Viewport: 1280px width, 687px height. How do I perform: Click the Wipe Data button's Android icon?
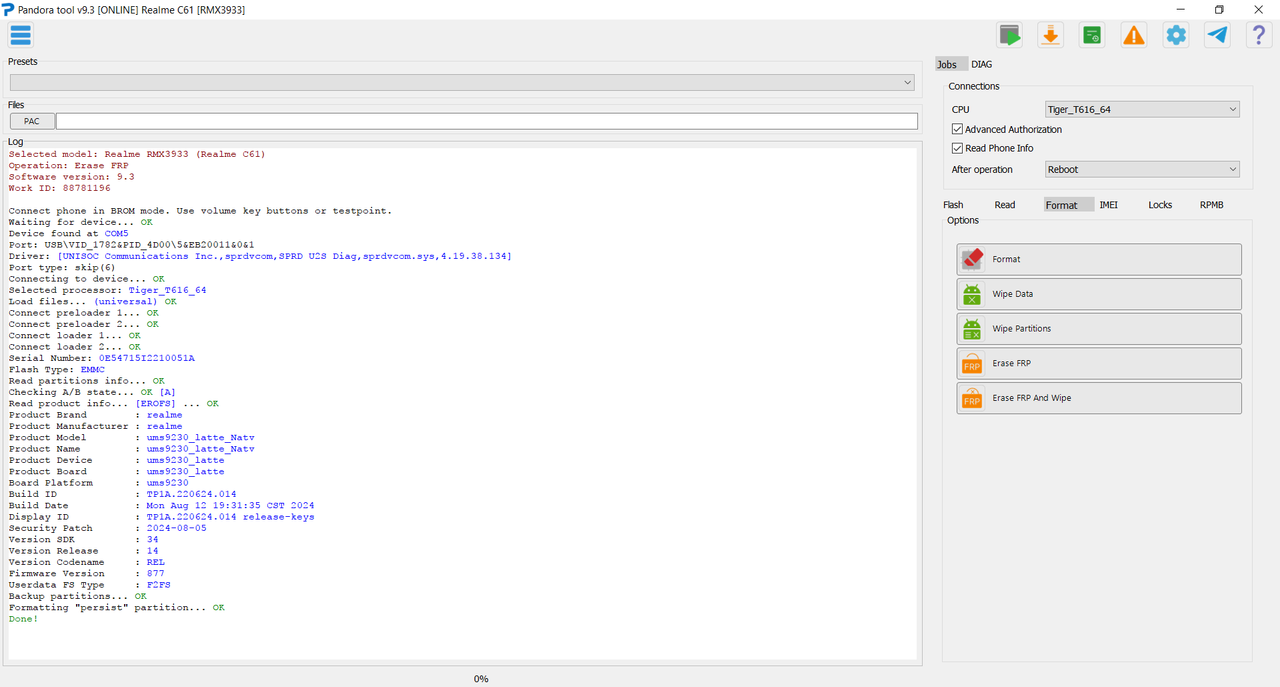972,294
